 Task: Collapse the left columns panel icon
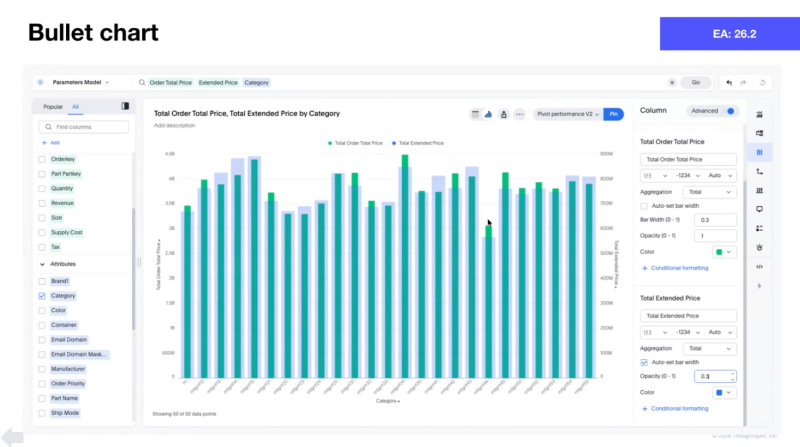click(x=125, y=105)
